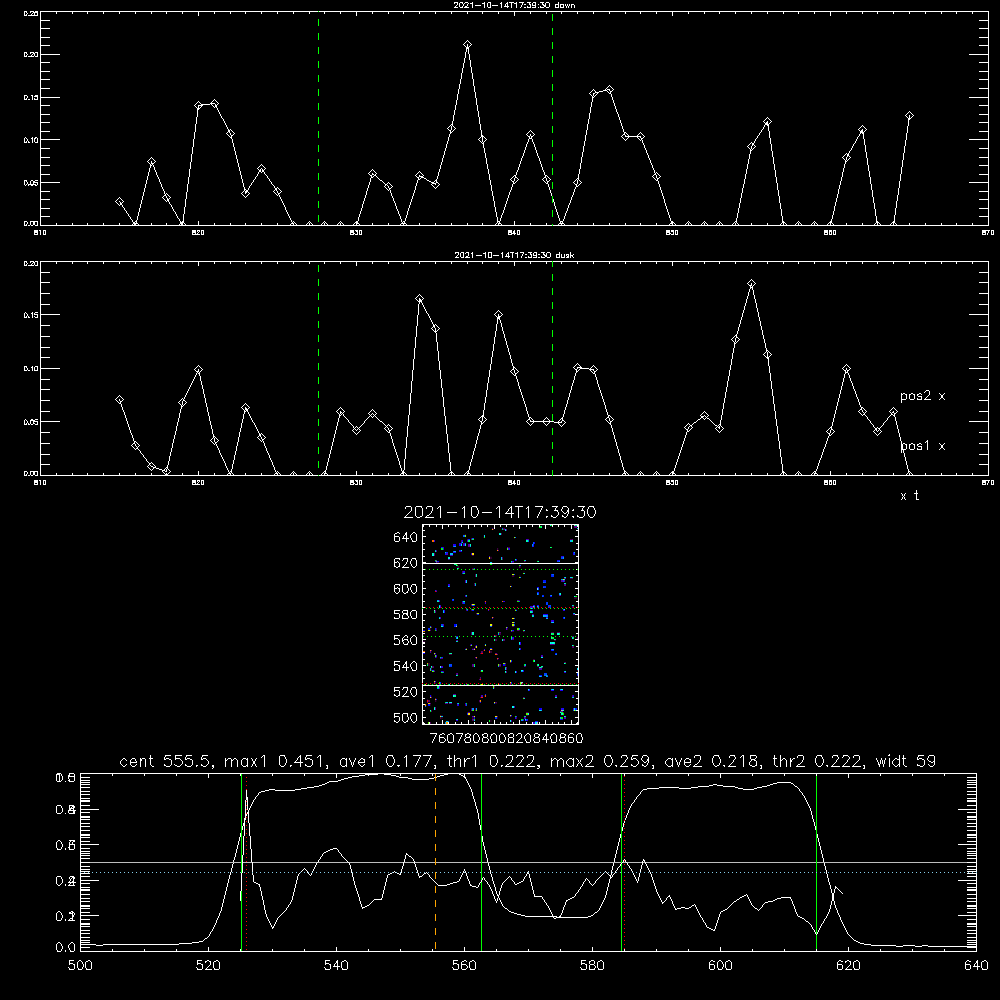Click the x-axis label 600 of bottom plot
Screen dimensions: 1000x1000
tap(721, 966)
